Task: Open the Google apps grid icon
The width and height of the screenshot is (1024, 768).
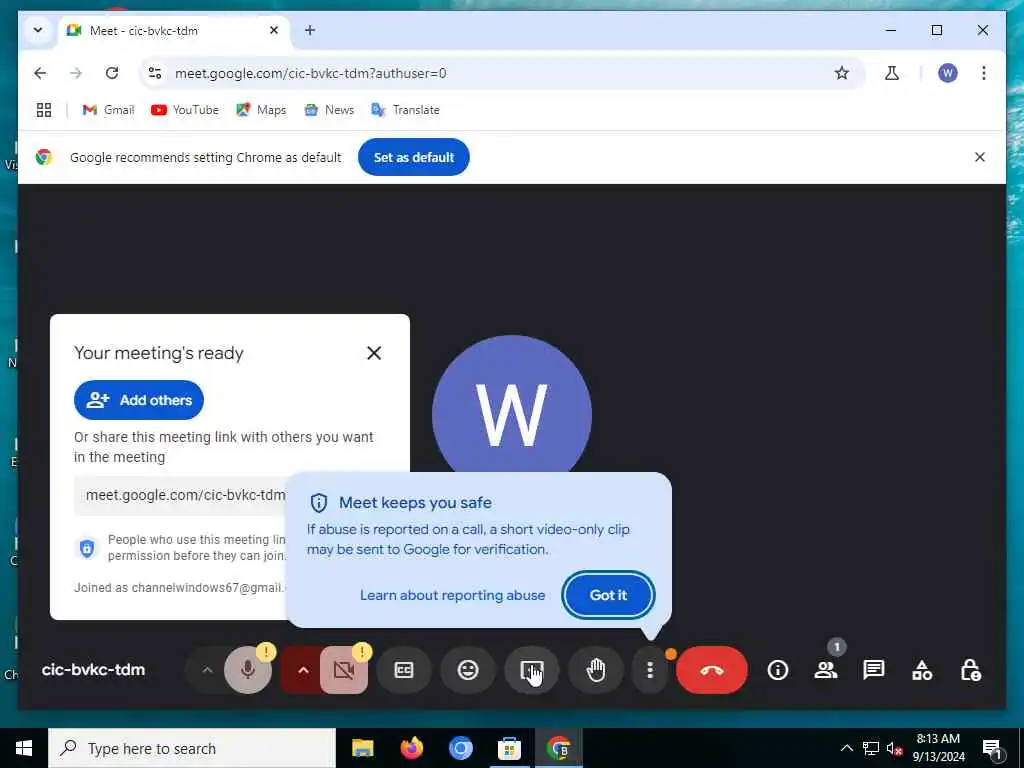Action: [x=44, y=110]
